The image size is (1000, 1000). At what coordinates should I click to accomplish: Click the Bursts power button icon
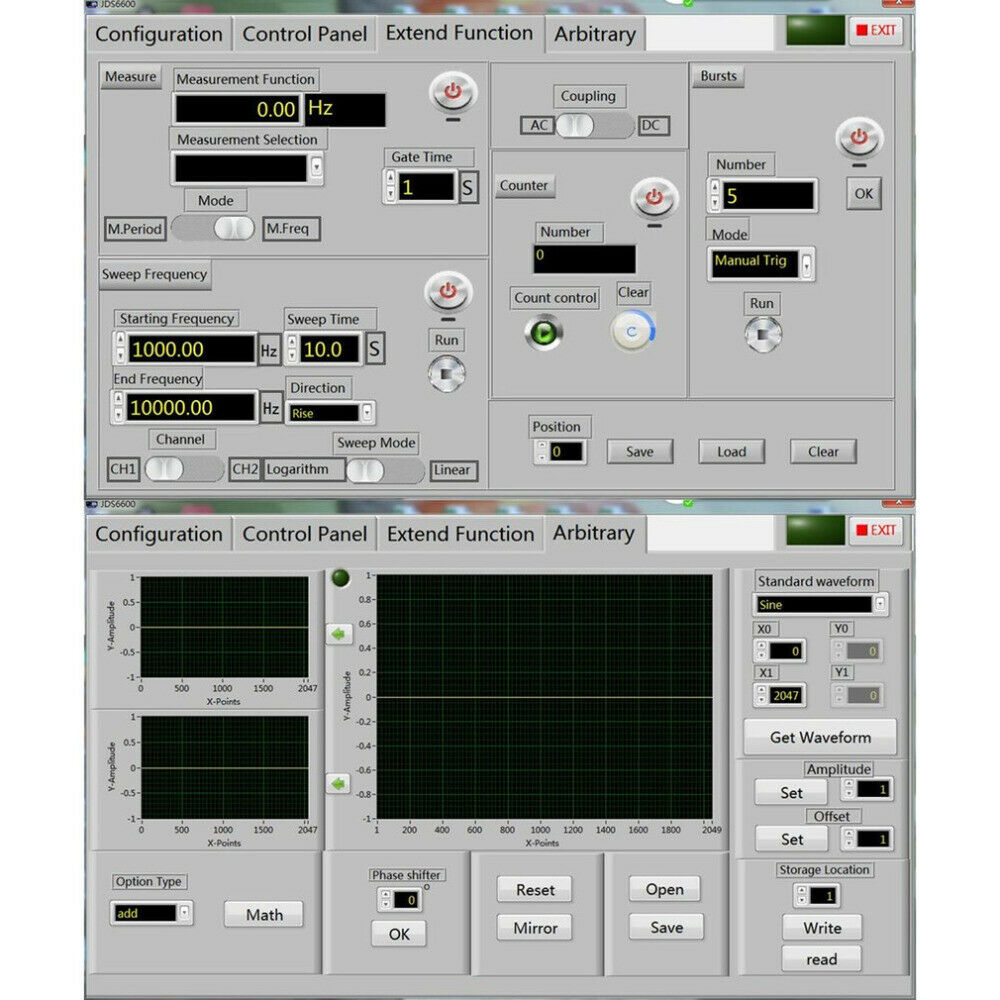tap(859, 138)
